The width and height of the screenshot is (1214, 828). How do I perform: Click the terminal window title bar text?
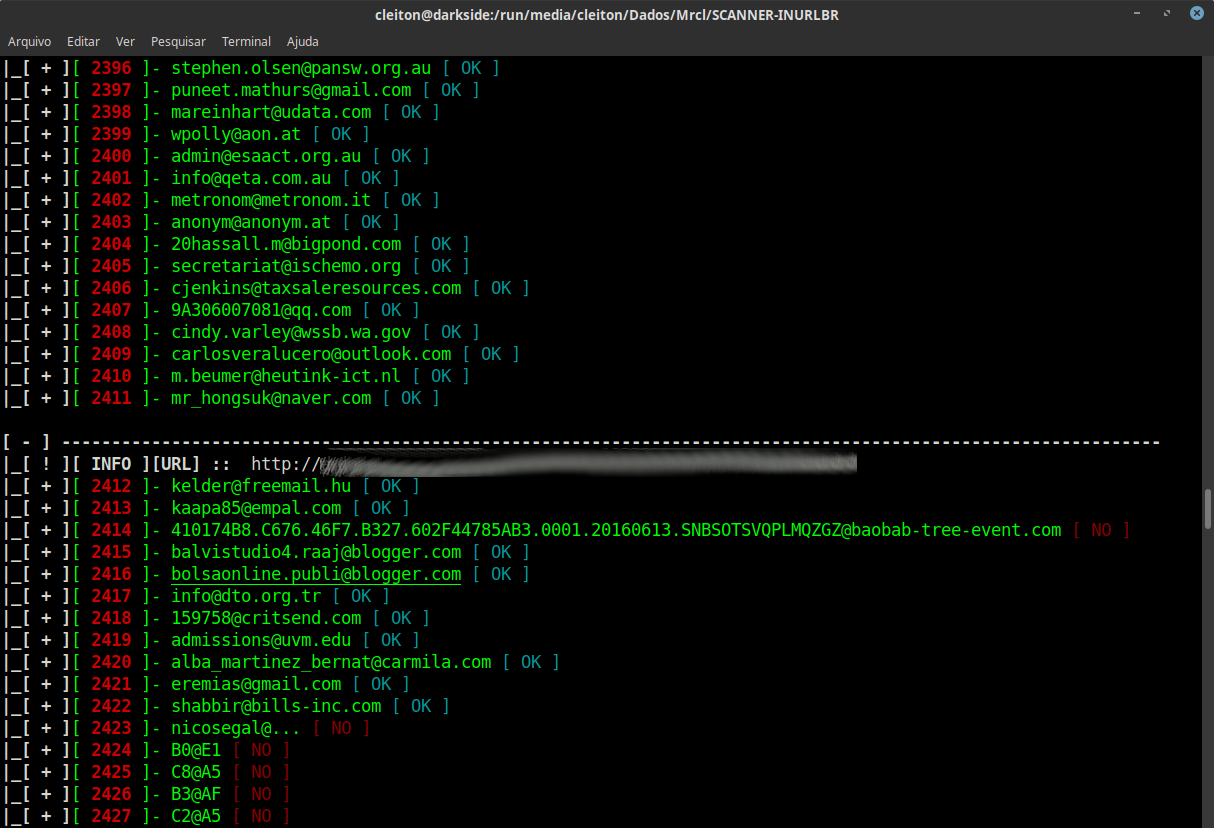pyautogui.click(x=606, y=14)
